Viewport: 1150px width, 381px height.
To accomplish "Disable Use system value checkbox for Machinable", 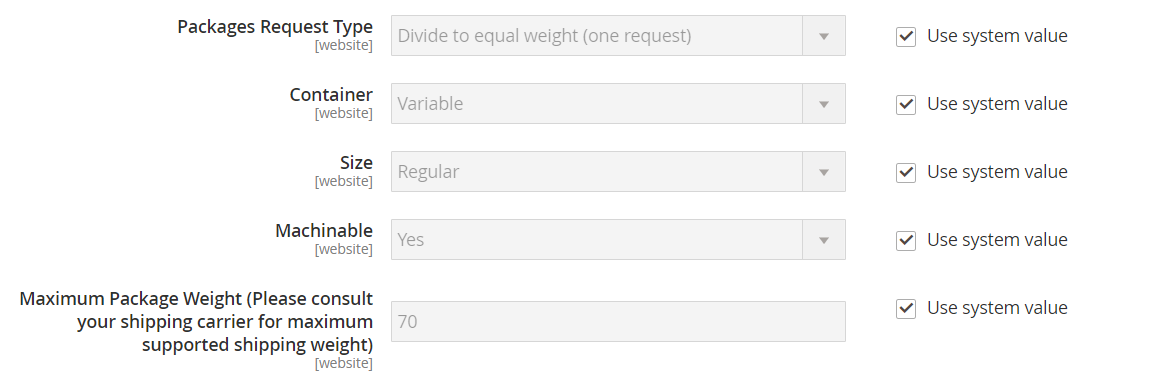I will click(906, 240).
